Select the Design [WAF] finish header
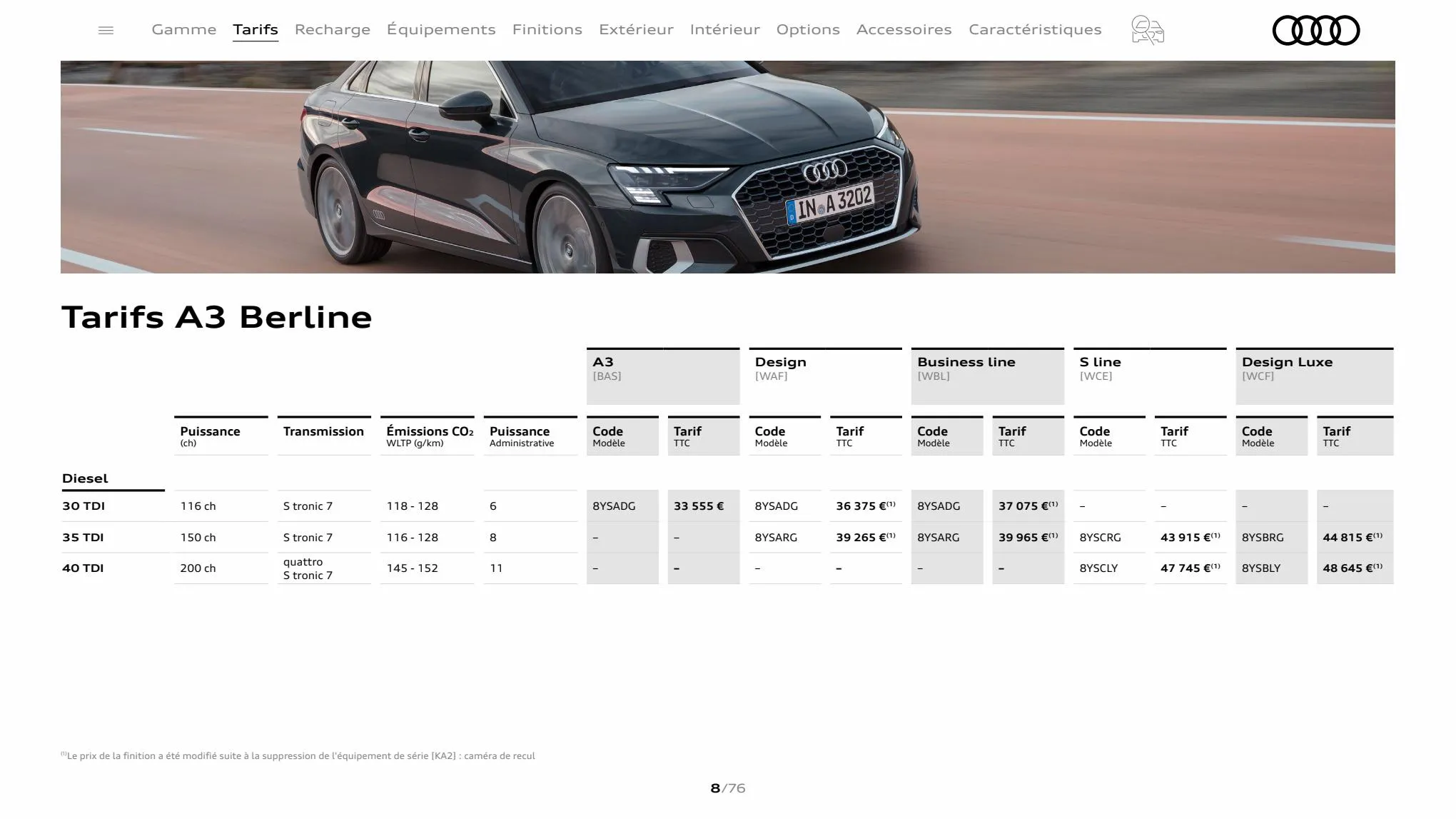 (825, 376)
